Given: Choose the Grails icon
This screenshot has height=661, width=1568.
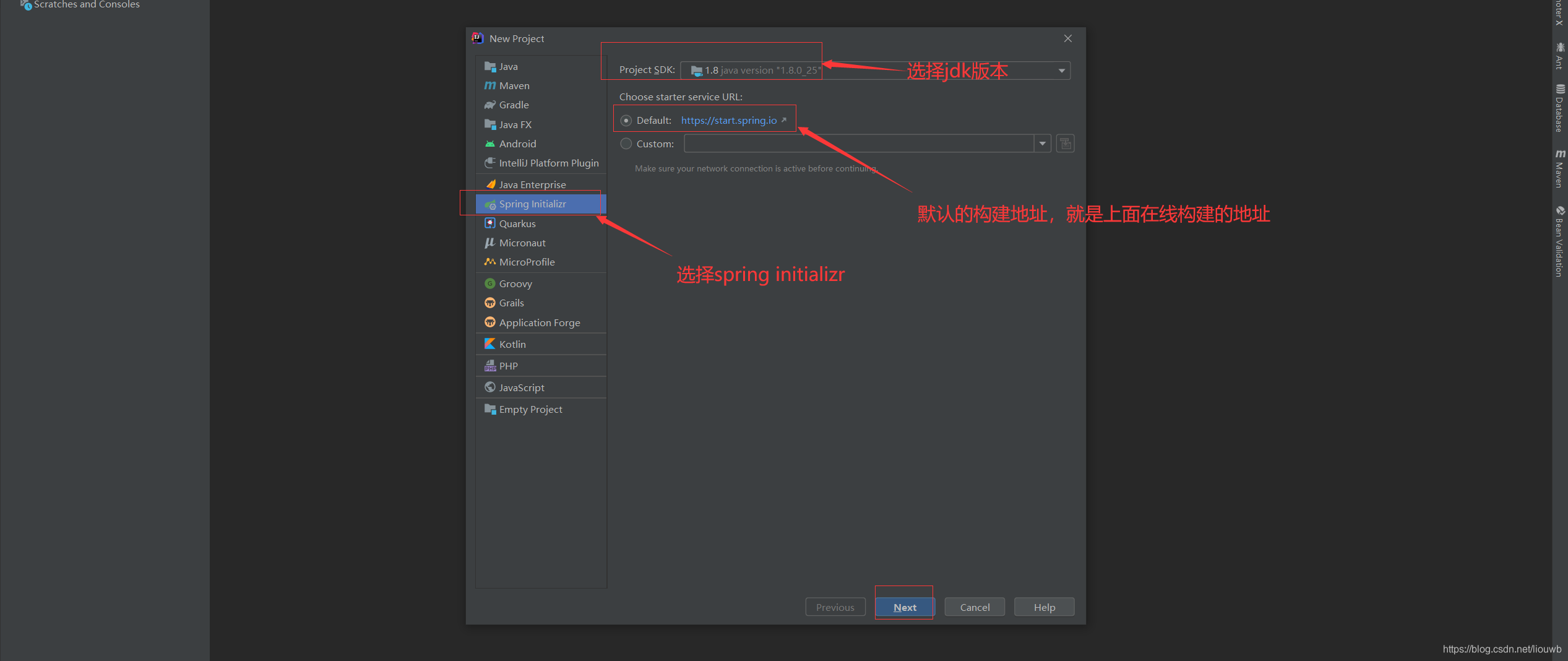Looking at the screenshot, I should pos(490,303).
